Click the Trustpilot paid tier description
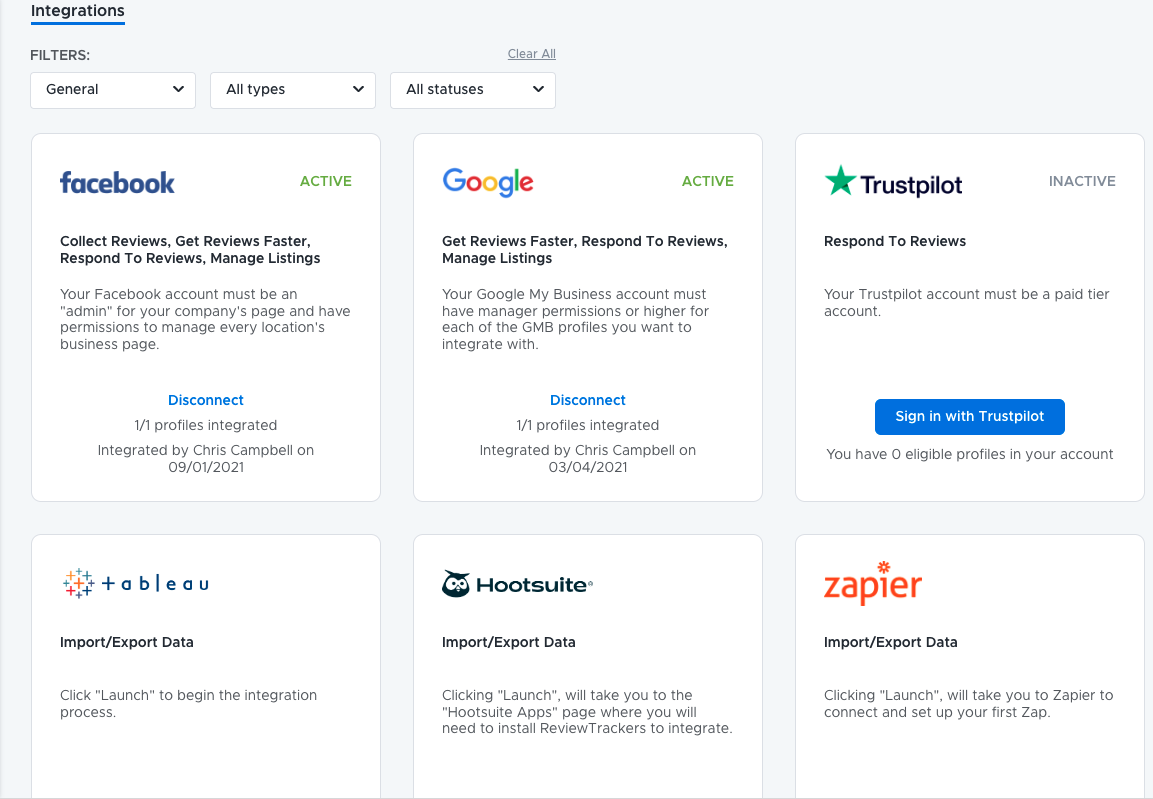The image size is (1153, 799). pyautogui.click(x=966, y=302)
